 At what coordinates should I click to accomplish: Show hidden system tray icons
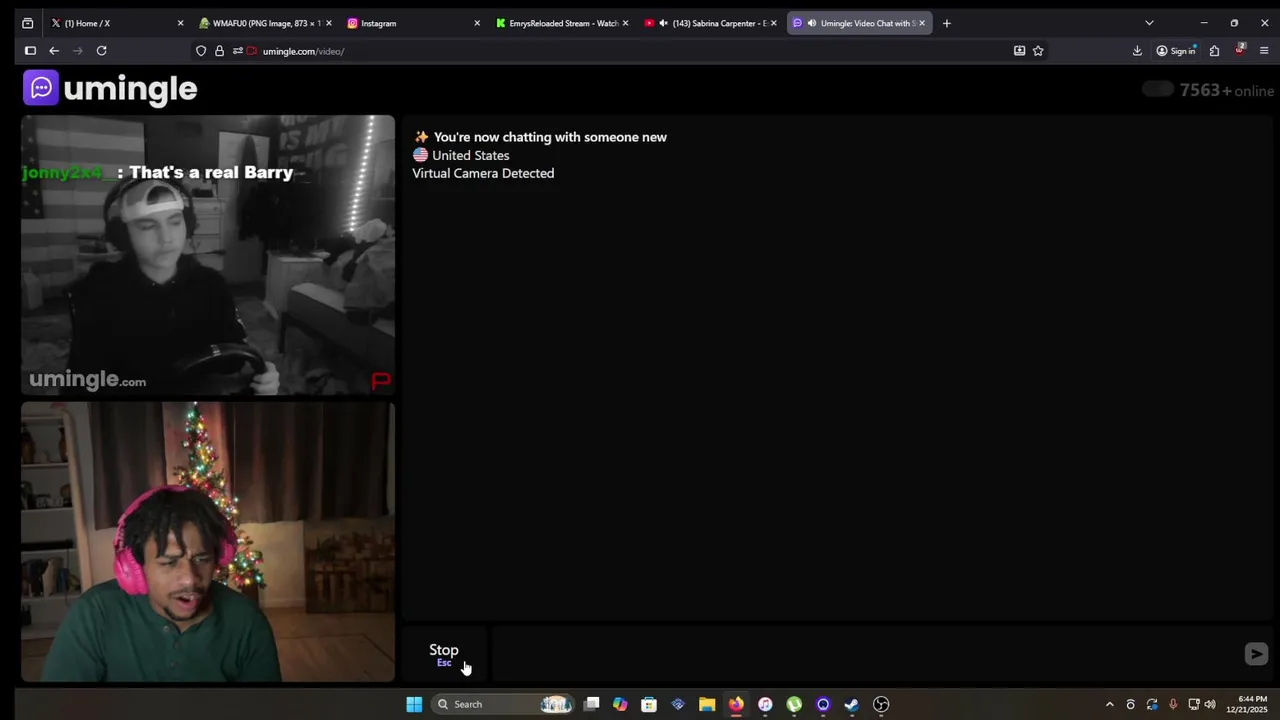pos(1109,704)
